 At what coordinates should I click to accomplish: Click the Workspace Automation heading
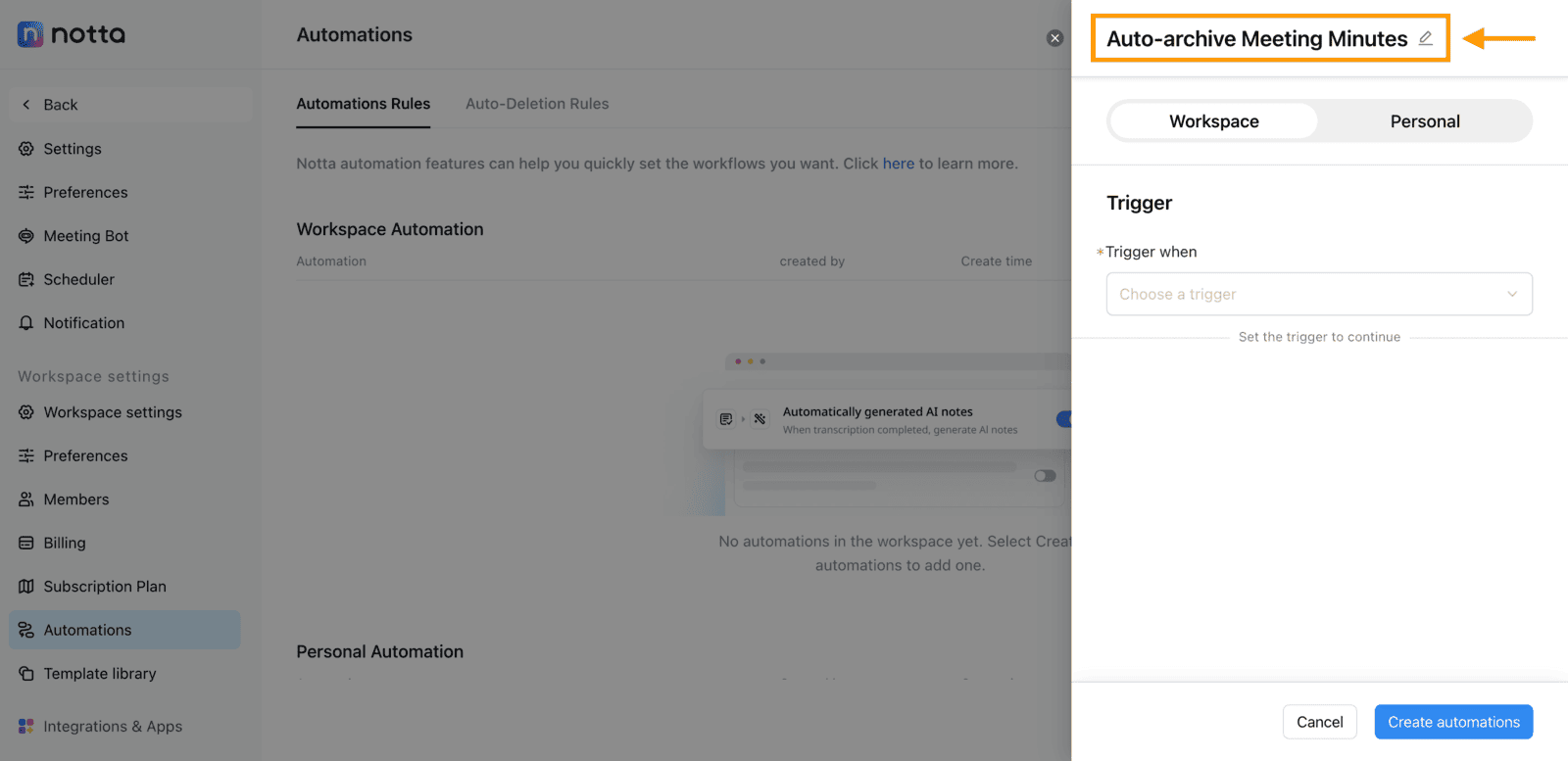390,229
